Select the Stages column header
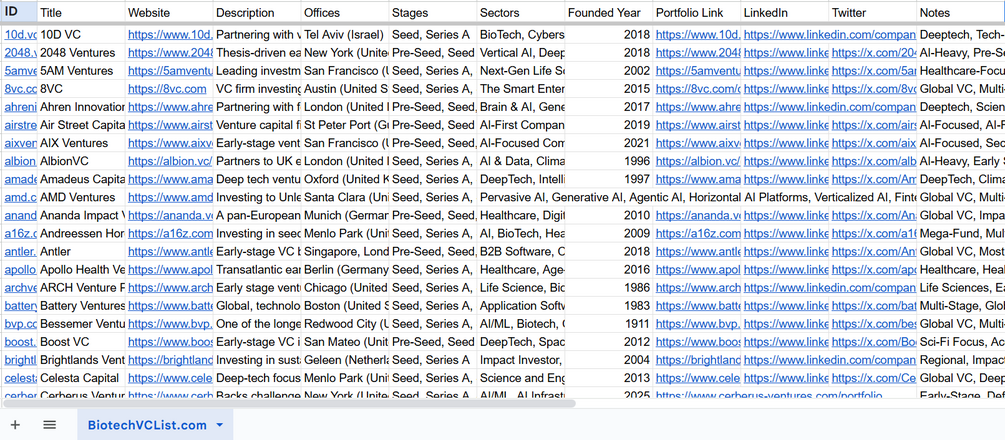 tap(433, 12)
